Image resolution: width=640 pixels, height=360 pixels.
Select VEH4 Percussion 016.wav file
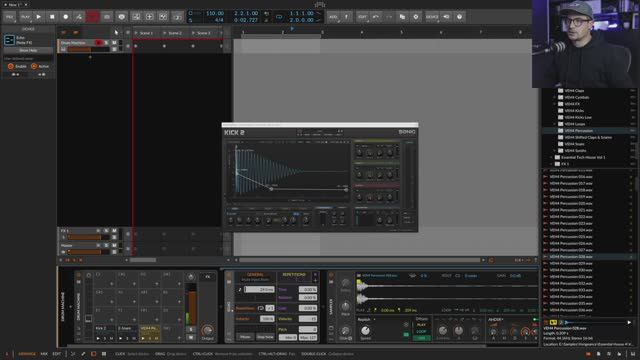click(571, 177)
